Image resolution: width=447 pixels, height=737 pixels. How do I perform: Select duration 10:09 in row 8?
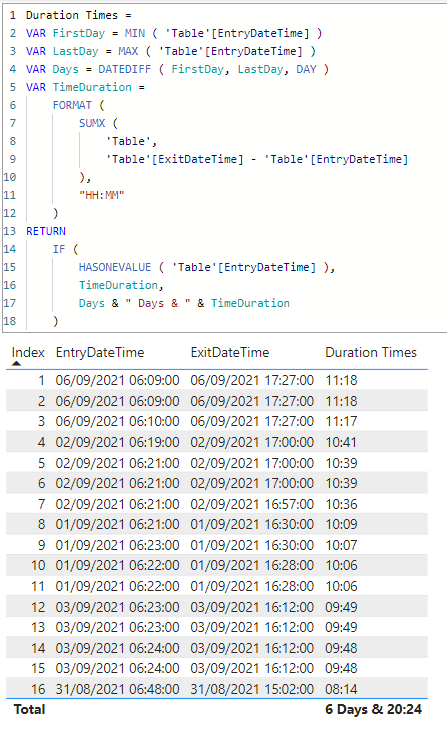click(341, 524)
